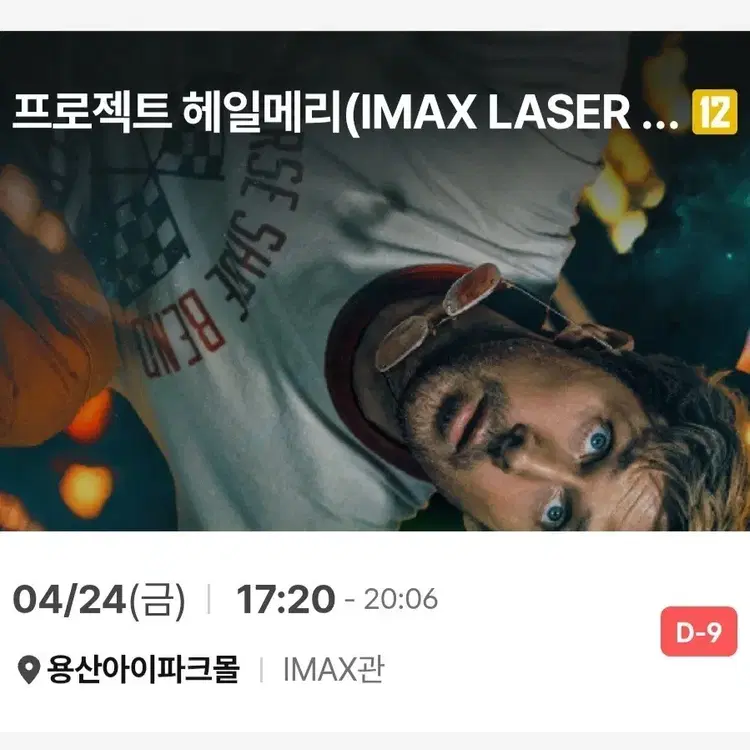
Task: Tap the location pin icon
Action: 28,670
